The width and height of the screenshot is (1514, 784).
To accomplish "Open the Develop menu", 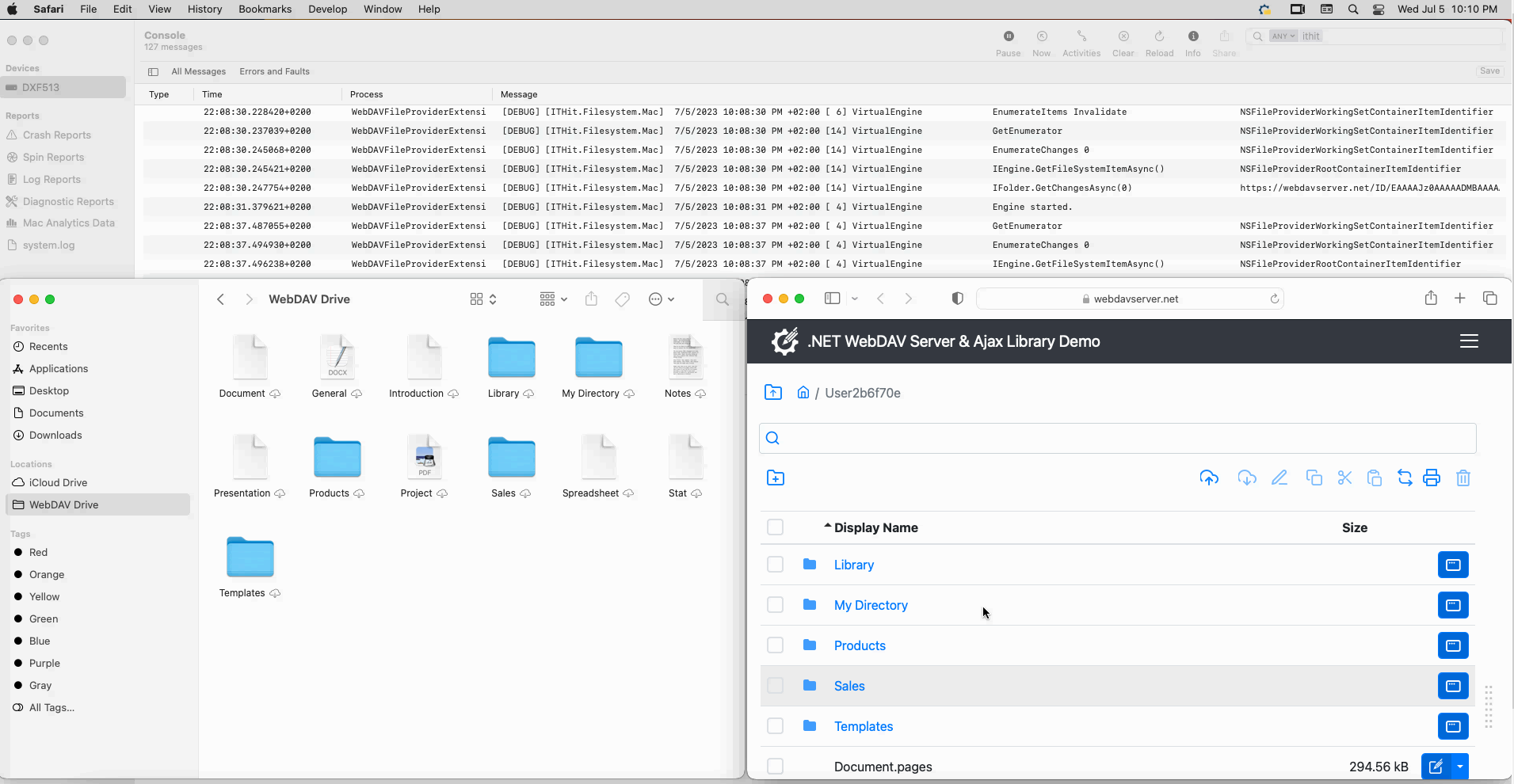I will click(327, 9).
